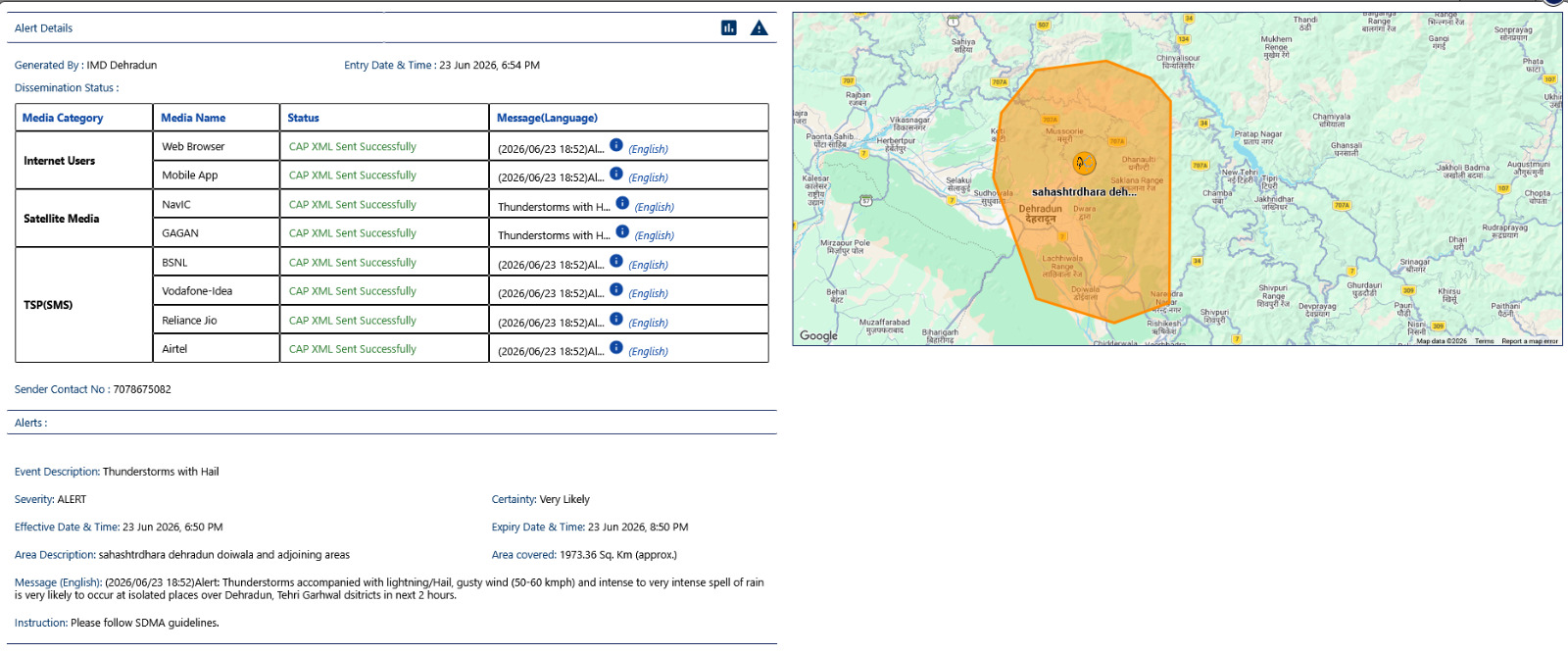Open the English link in the Mobile App row
Image resolution: width=1568 pixels, height=655 pixels.
click(x=648, y=177)
